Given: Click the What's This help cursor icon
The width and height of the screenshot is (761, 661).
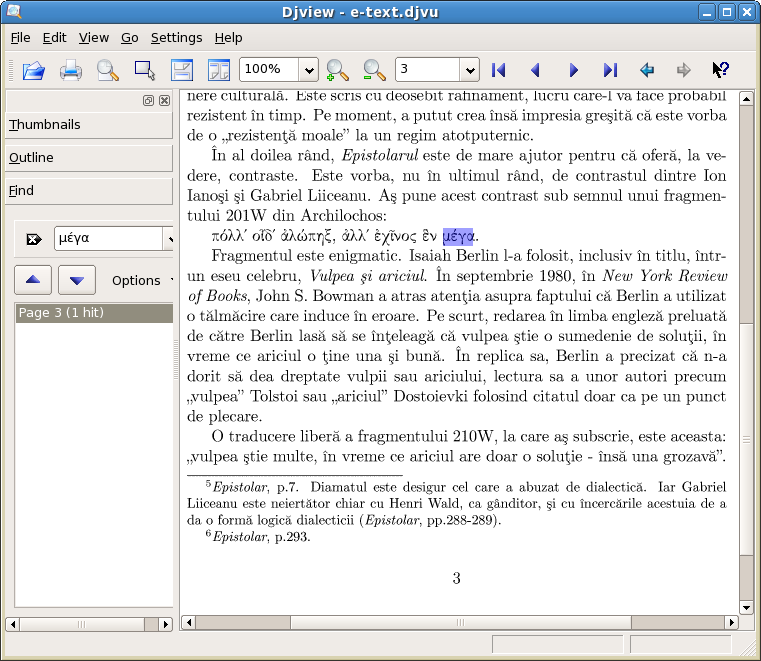Looking at the screenshot, I should pyautogui.click(x=721, y=70).
